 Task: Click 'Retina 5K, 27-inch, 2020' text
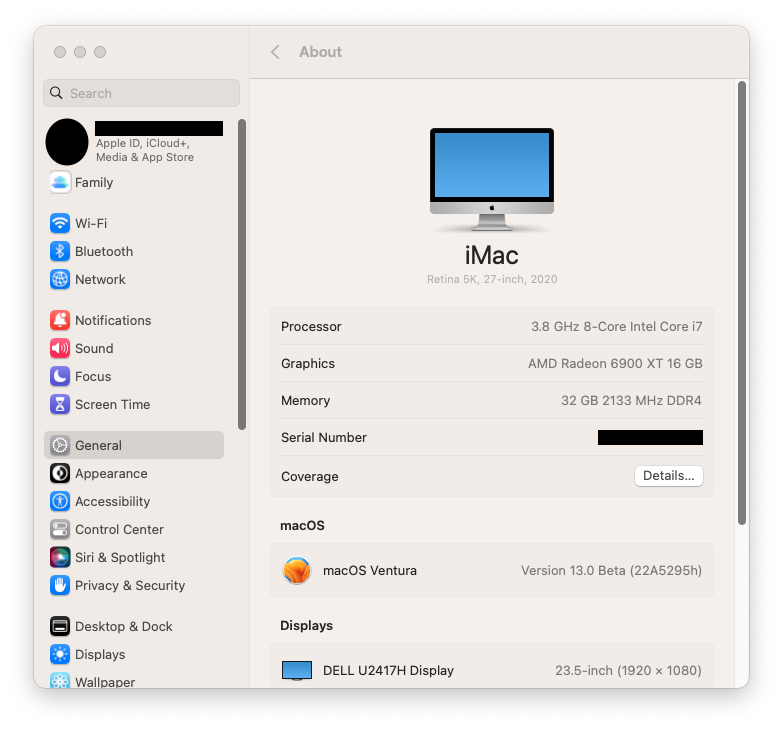click(492, 279)
